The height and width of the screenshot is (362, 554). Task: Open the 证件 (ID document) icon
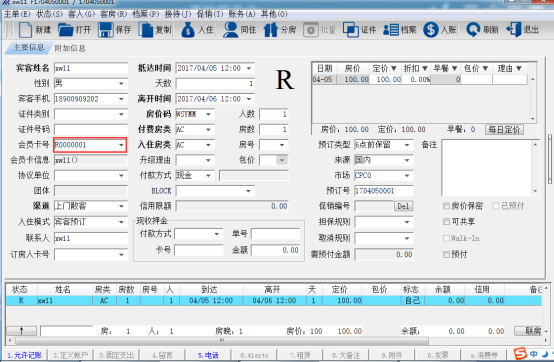351,30
